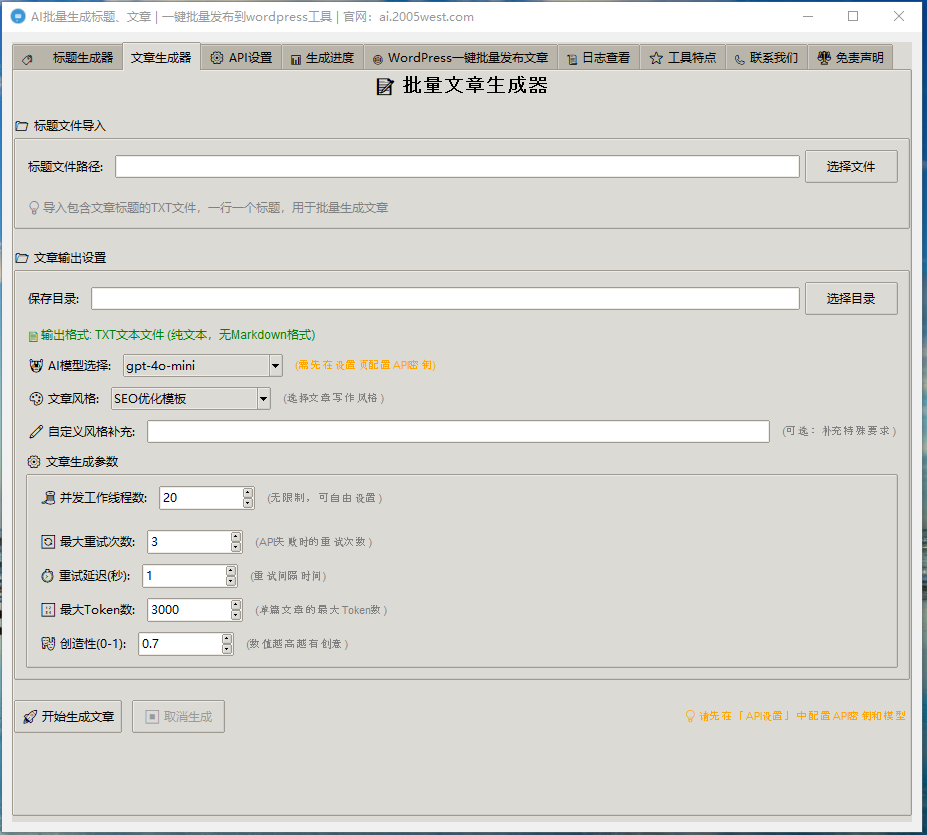Decrease 创造性 value with the down arrow
The height and width of the screenshot is (835, 927).
coord(227,649)
